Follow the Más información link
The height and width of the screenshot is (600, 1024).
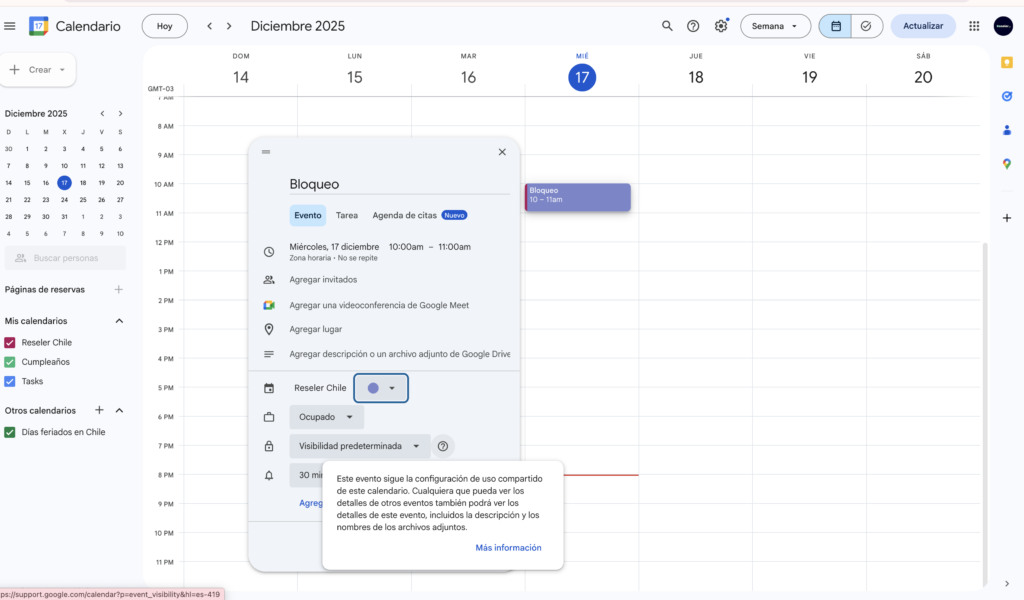tap(508, 547)
